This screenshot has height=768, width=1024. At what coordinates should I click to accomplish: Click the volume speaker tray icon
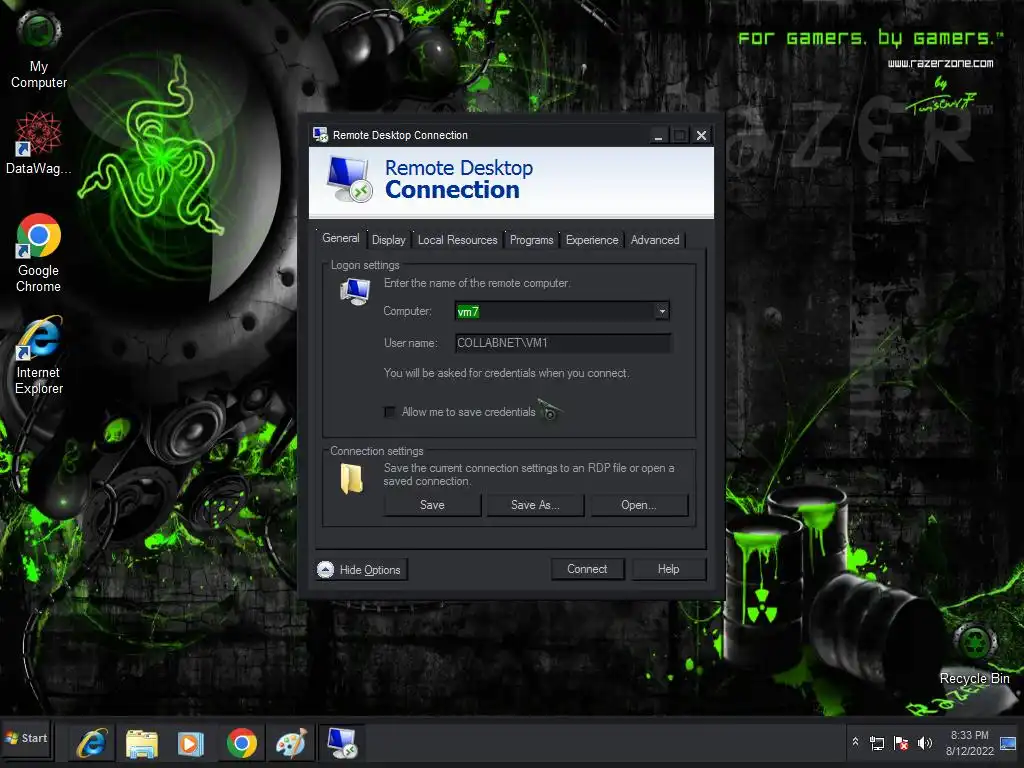[925, 743]
